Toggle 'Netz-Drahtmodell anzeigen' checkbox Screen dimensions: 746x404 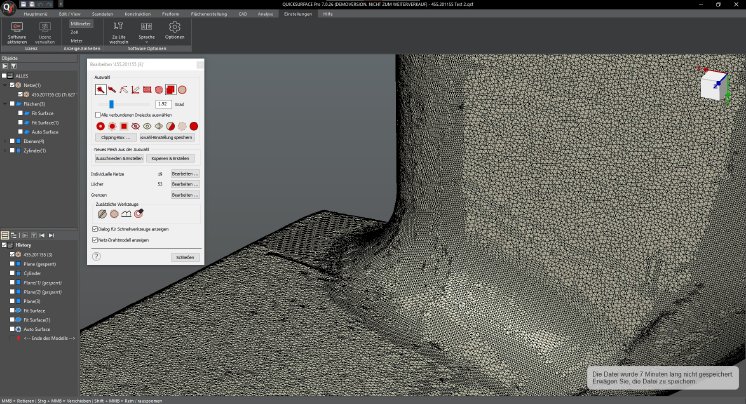tap(95, 240)
